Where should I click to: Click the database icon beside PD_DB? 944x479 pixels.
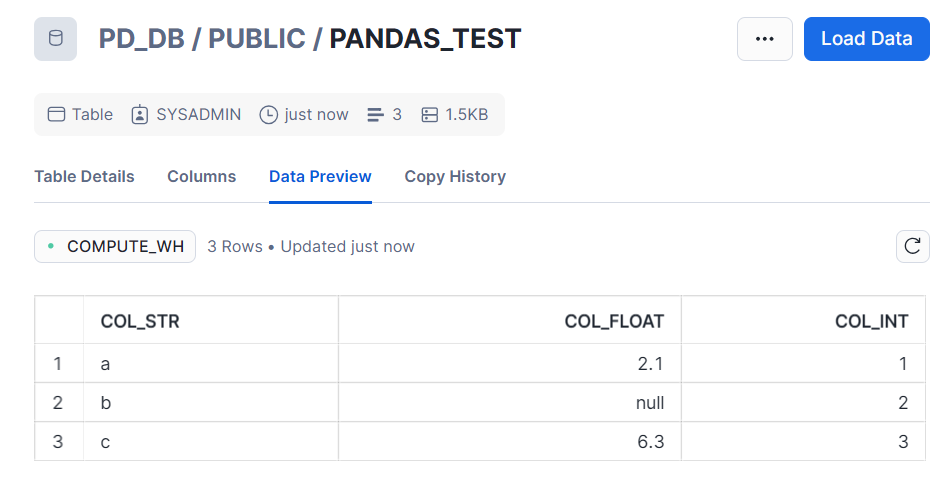(x=55, y=39)
